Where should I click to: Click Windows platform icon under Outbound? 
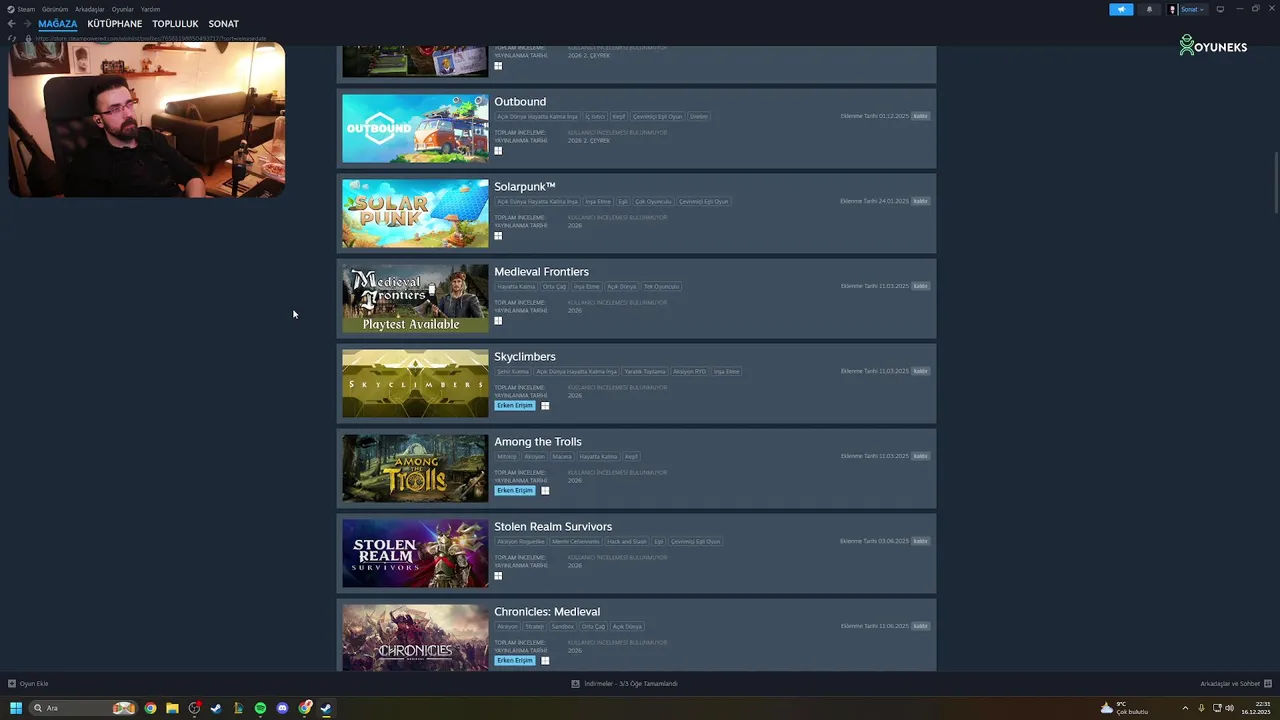498,151
